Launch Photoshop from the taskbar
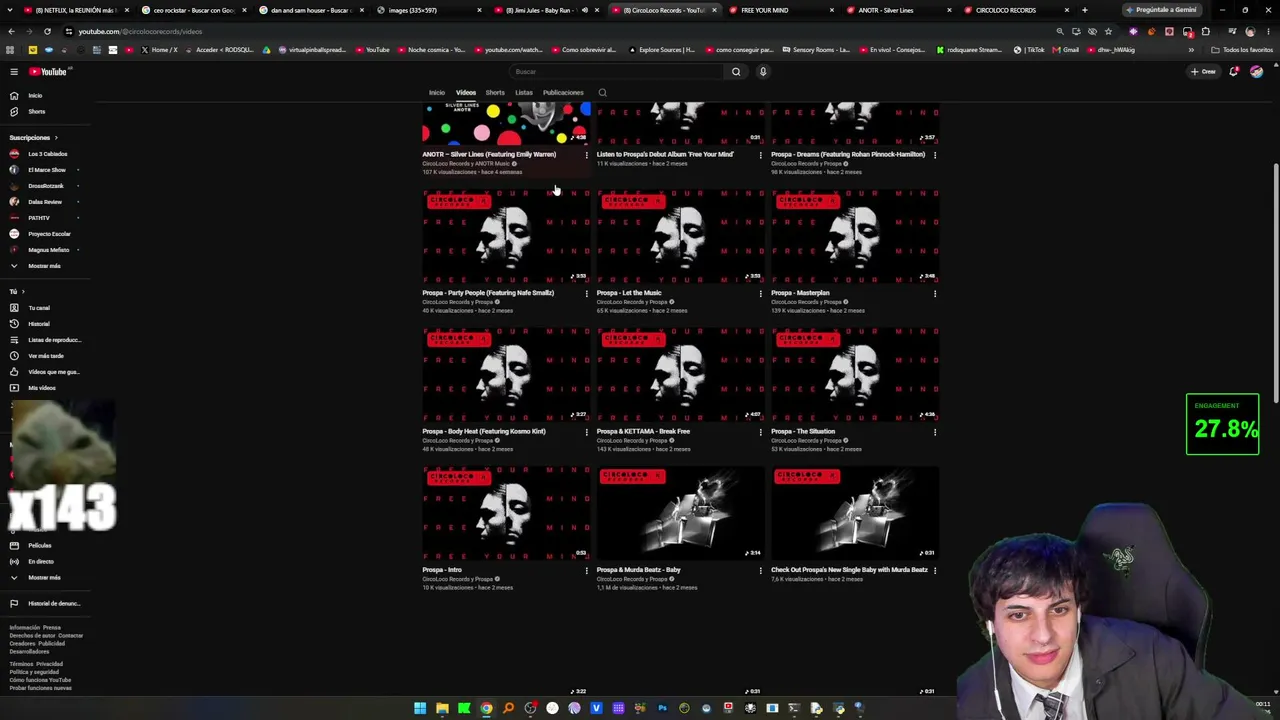The width and height of the screenshot is (1280, 720). pyautogui.click(x=662, y=709)
